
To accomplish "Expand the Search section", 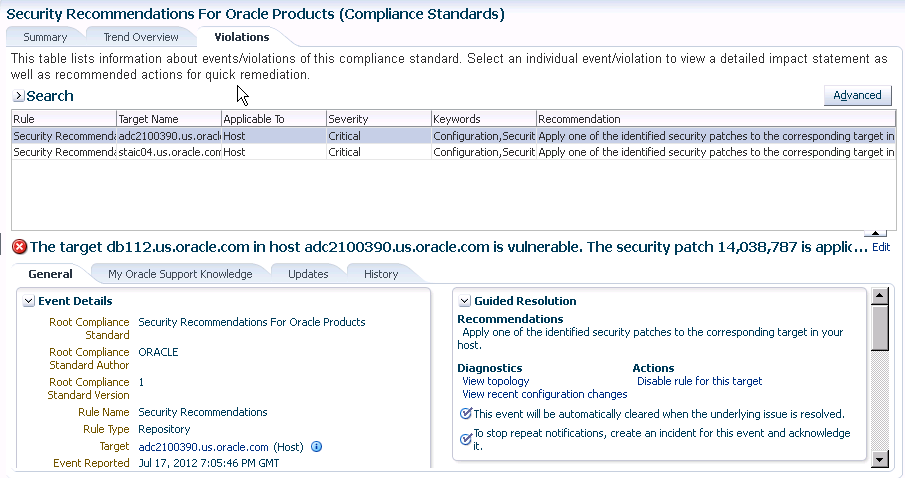I will click(x=18, y=96).
